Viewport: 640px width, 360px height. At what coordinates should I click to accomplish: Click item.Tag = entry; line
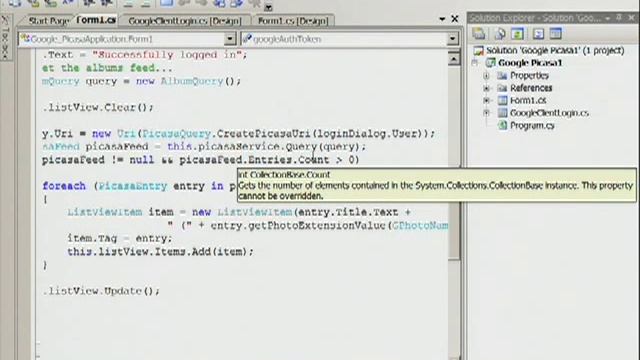[120, 238]
